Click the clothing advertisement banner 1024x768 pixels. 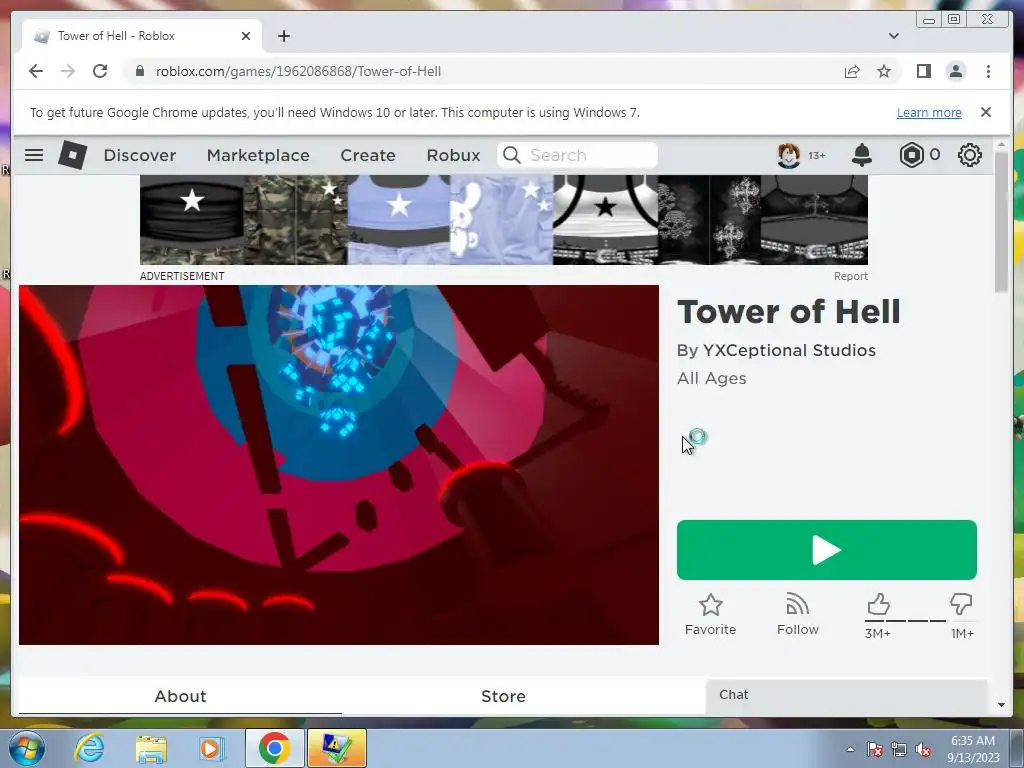coord(504,219)
